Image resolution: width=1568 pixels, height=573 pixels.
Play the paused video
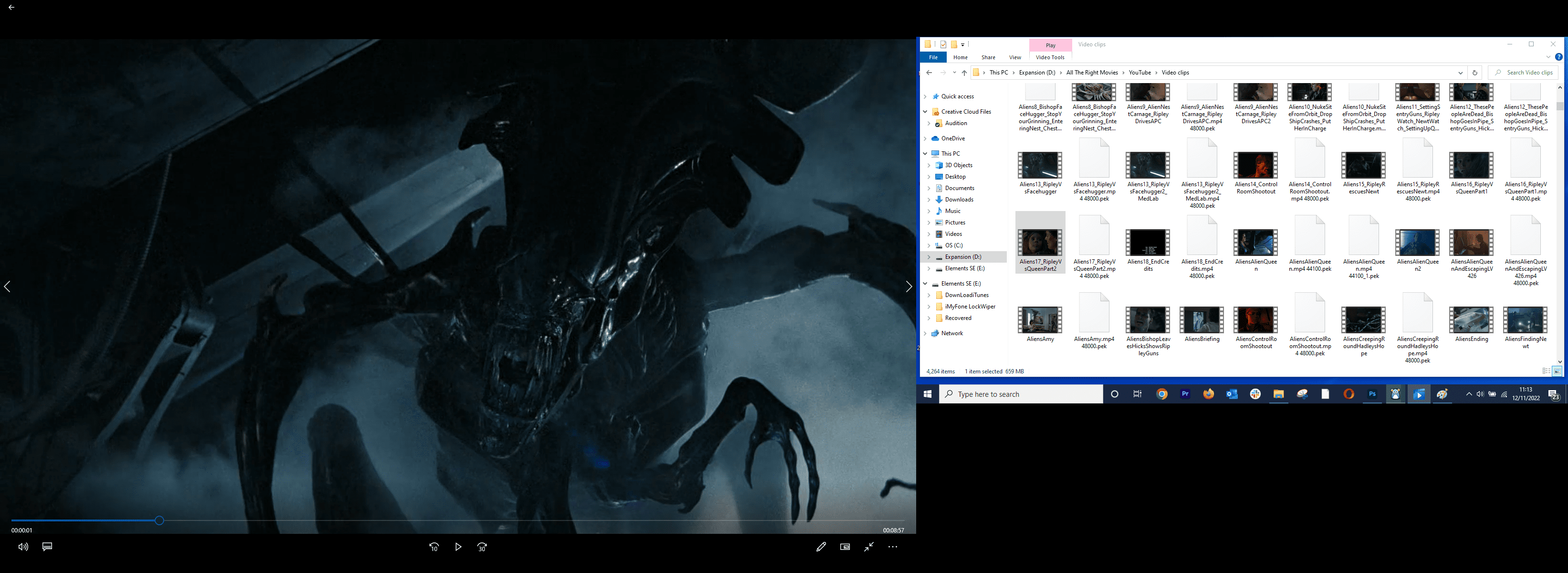458,547
